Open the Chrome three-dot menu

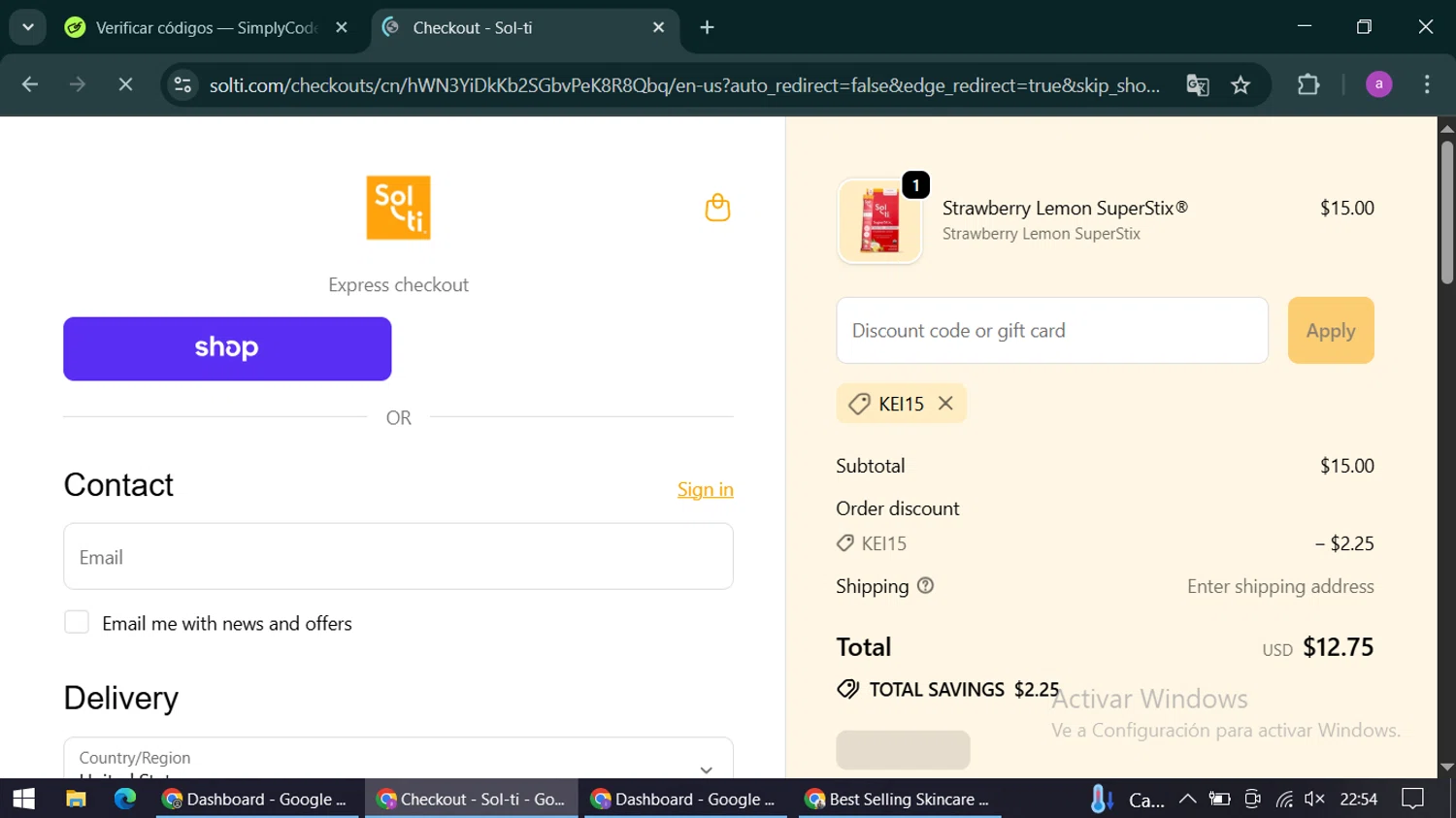1427,85
